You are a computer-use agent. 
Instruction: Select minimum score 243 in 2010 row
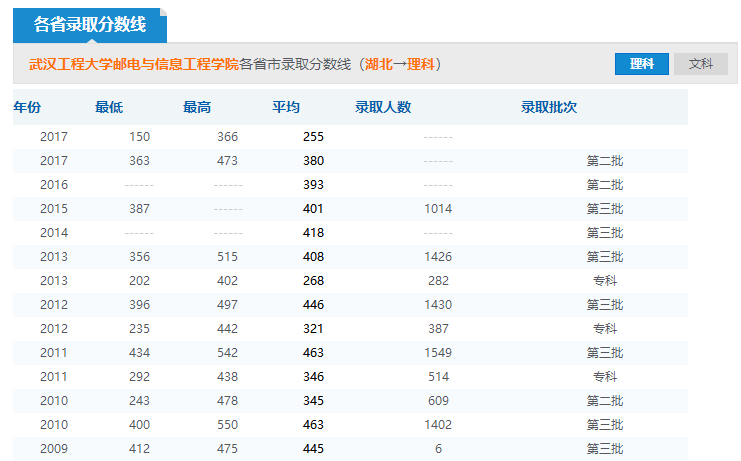tap(139, 401)
